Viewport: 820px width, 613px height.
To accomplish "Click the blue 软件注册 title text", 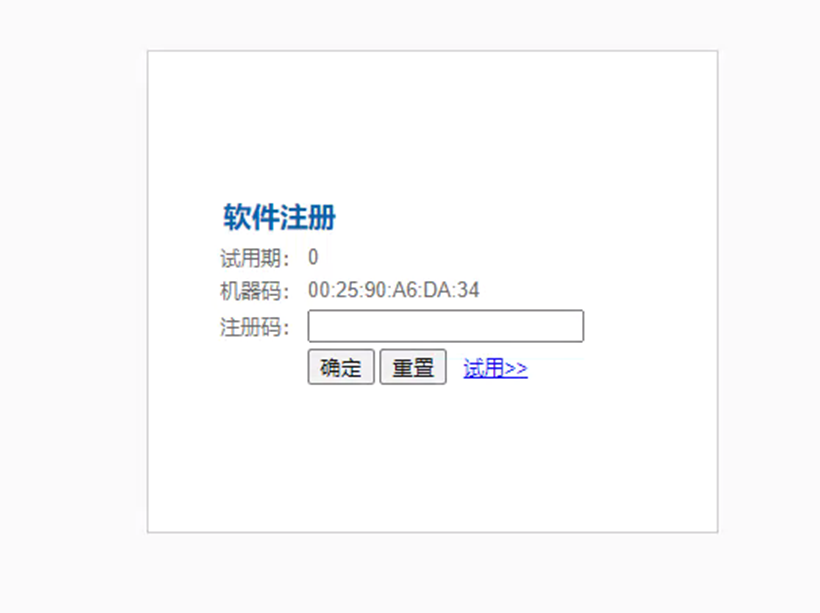I will pyautogui.click(x=280, y=217).
